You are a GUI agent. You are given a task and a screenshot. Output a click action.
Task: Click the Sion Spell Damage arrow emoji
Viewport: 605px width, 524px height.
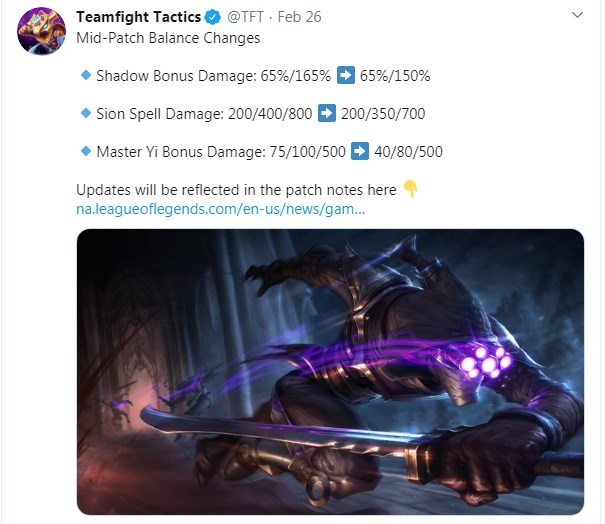(327, 113)
